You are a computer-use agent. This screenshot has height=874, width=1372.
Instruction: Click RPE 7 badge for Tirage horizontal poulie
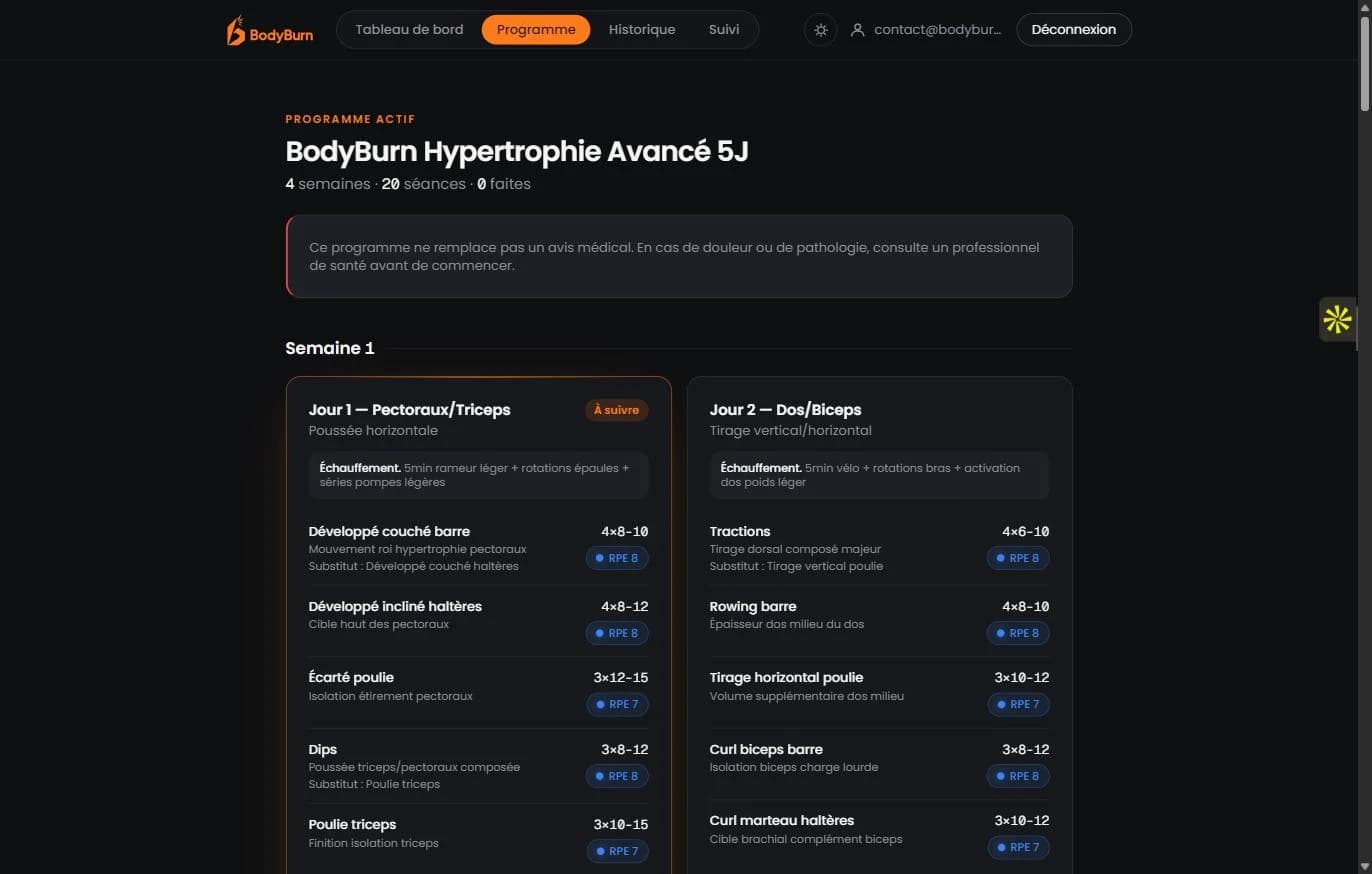tap(1018, 704)
